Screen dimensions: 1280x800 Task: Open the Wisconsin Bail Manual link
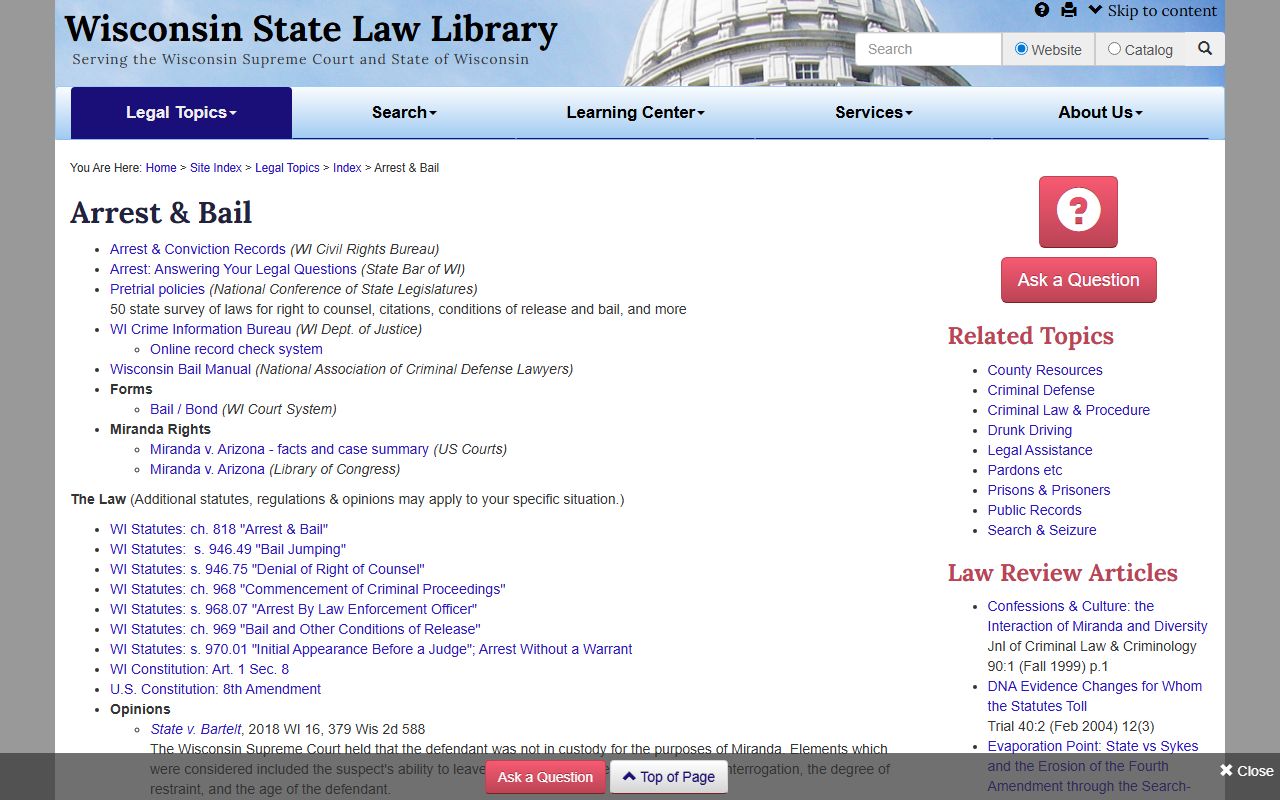click(x=180, y=369)
